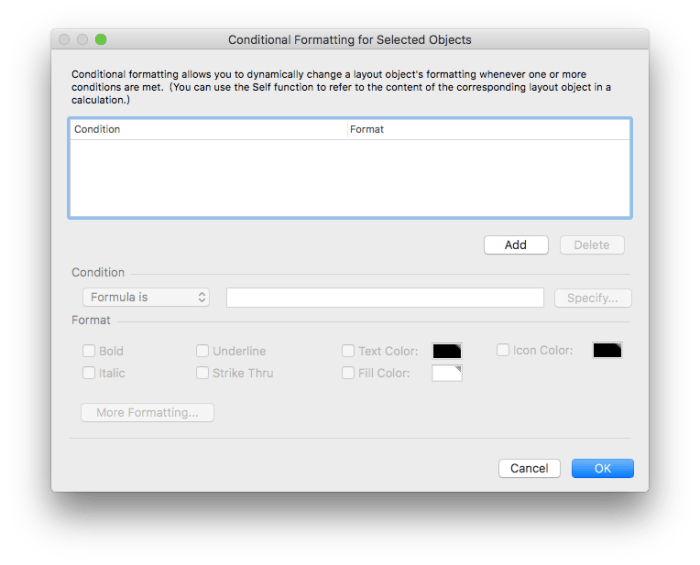Click the Delete condition button
The height and width of the screenshot is (565, 700).
591,245
